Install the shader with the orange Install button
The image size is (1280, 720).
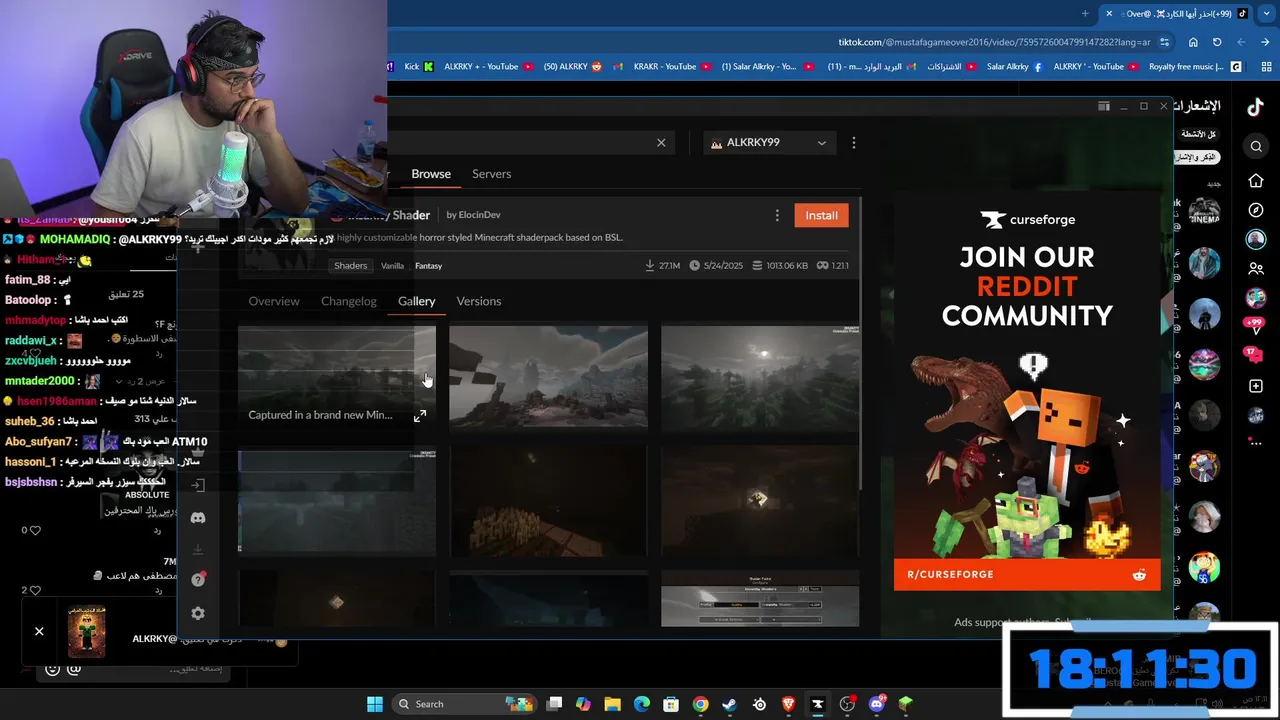click(x=821, y=215)
